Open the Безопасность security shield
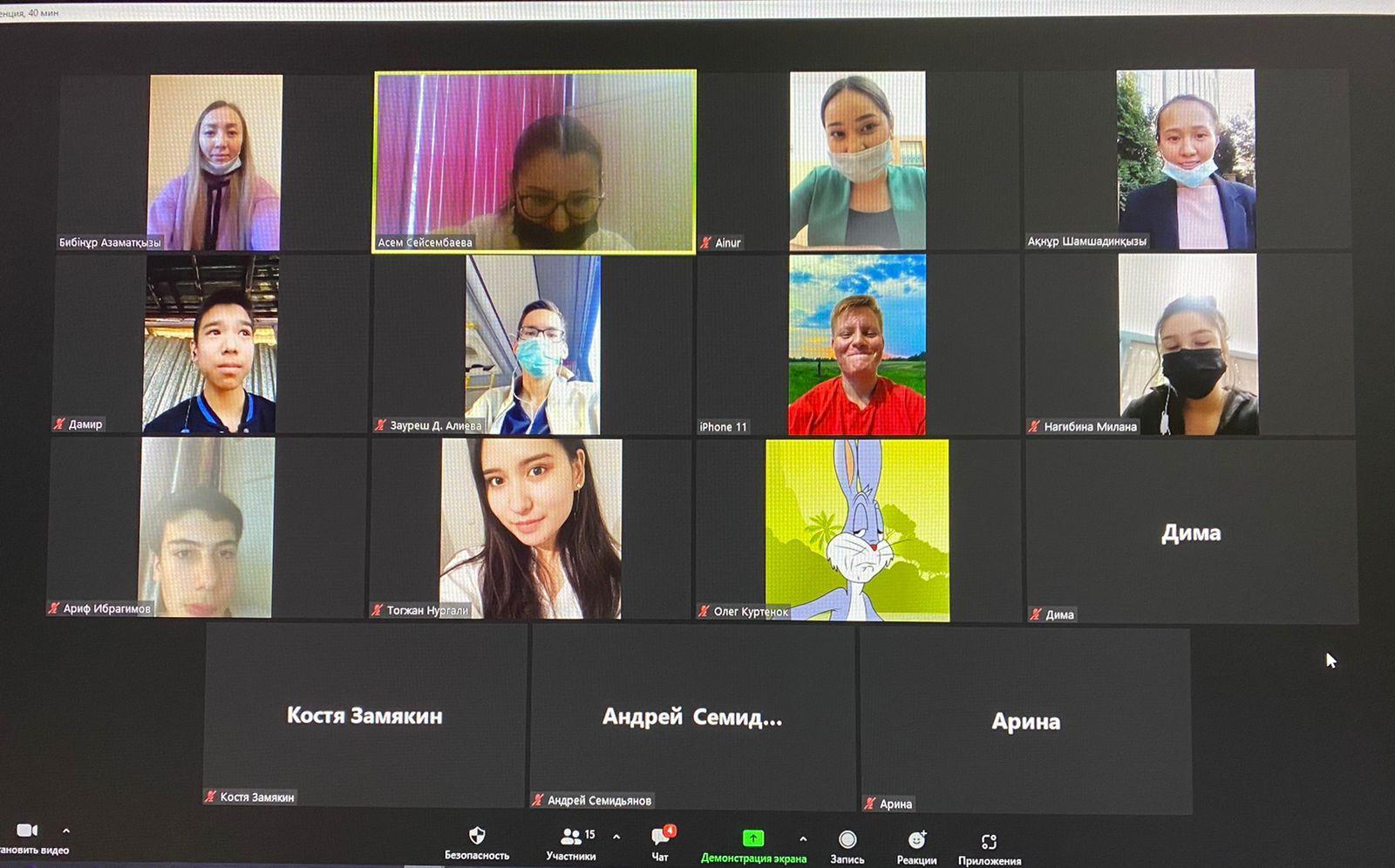 click(x=476, y=837)
